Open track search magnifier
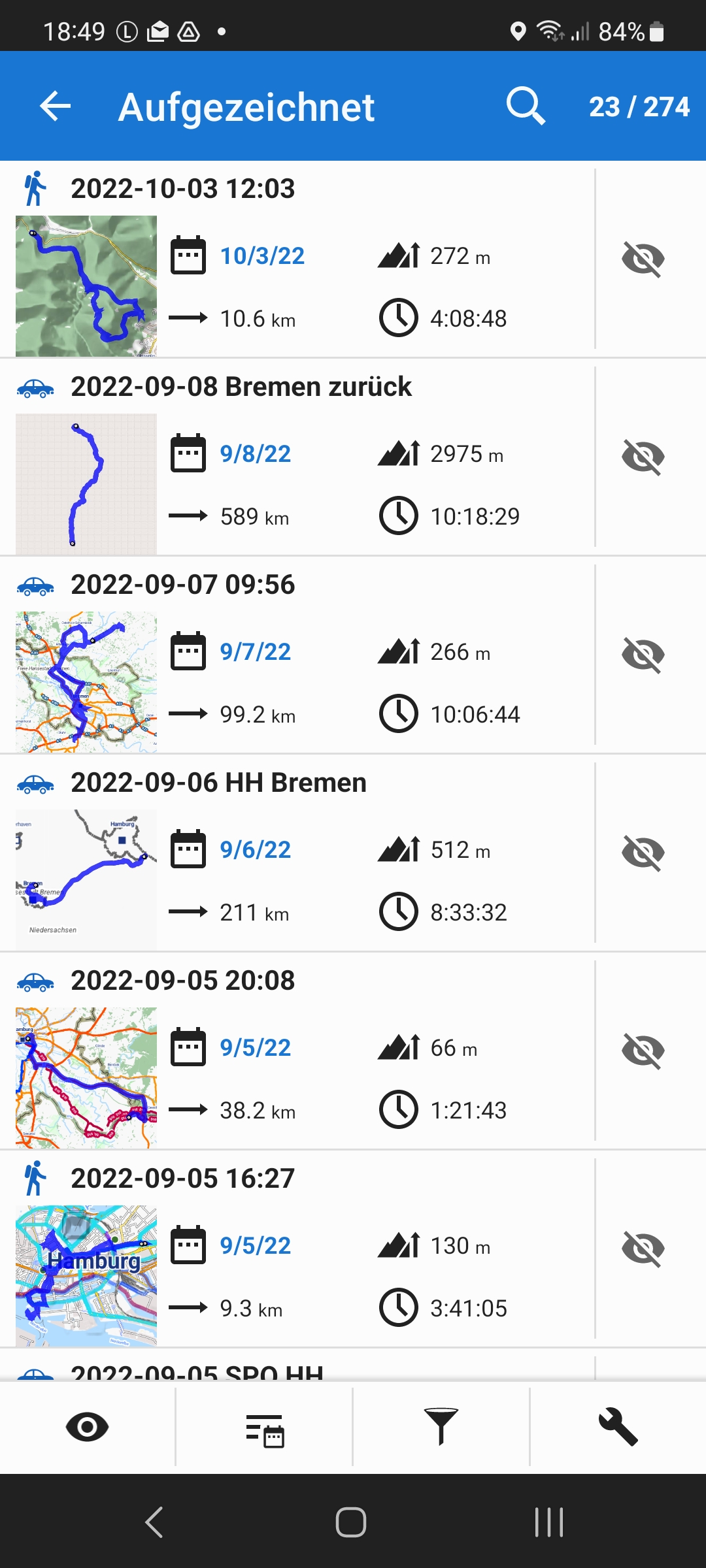 [x=526, y=106]
